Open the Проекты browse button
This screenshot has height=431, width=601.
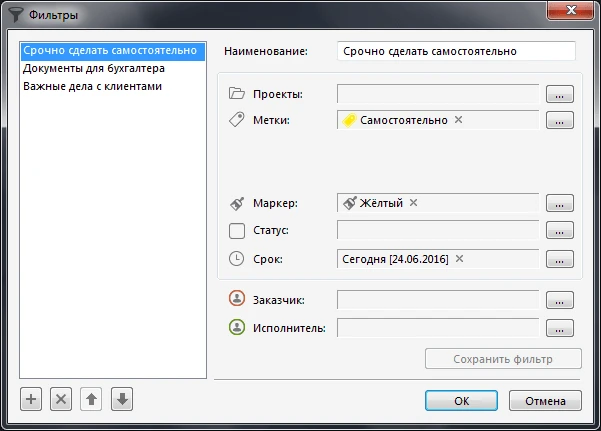560,94
